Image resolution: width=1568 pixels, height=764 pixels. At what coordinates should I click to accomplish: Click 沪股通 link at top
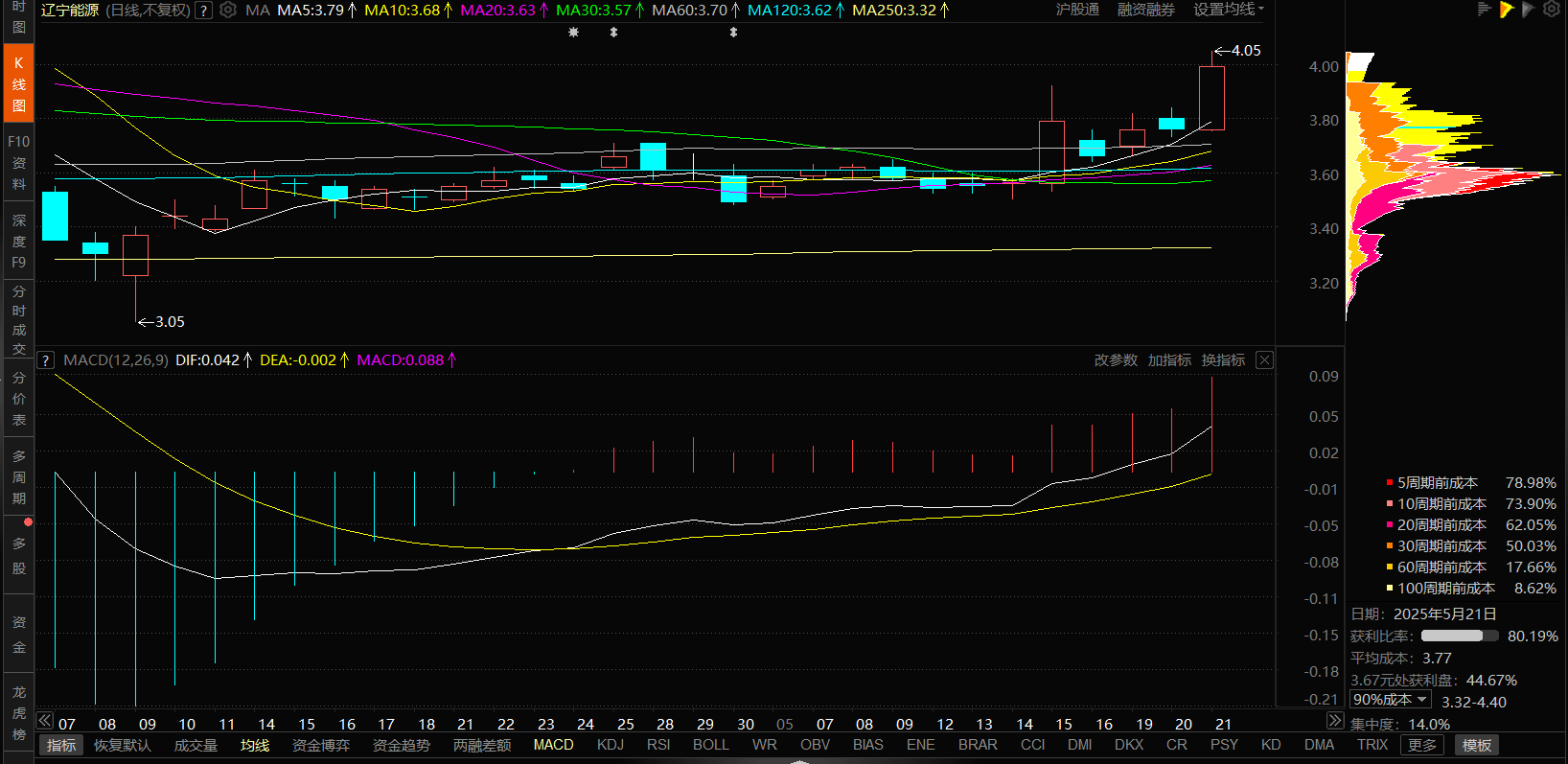[1077, 10]
